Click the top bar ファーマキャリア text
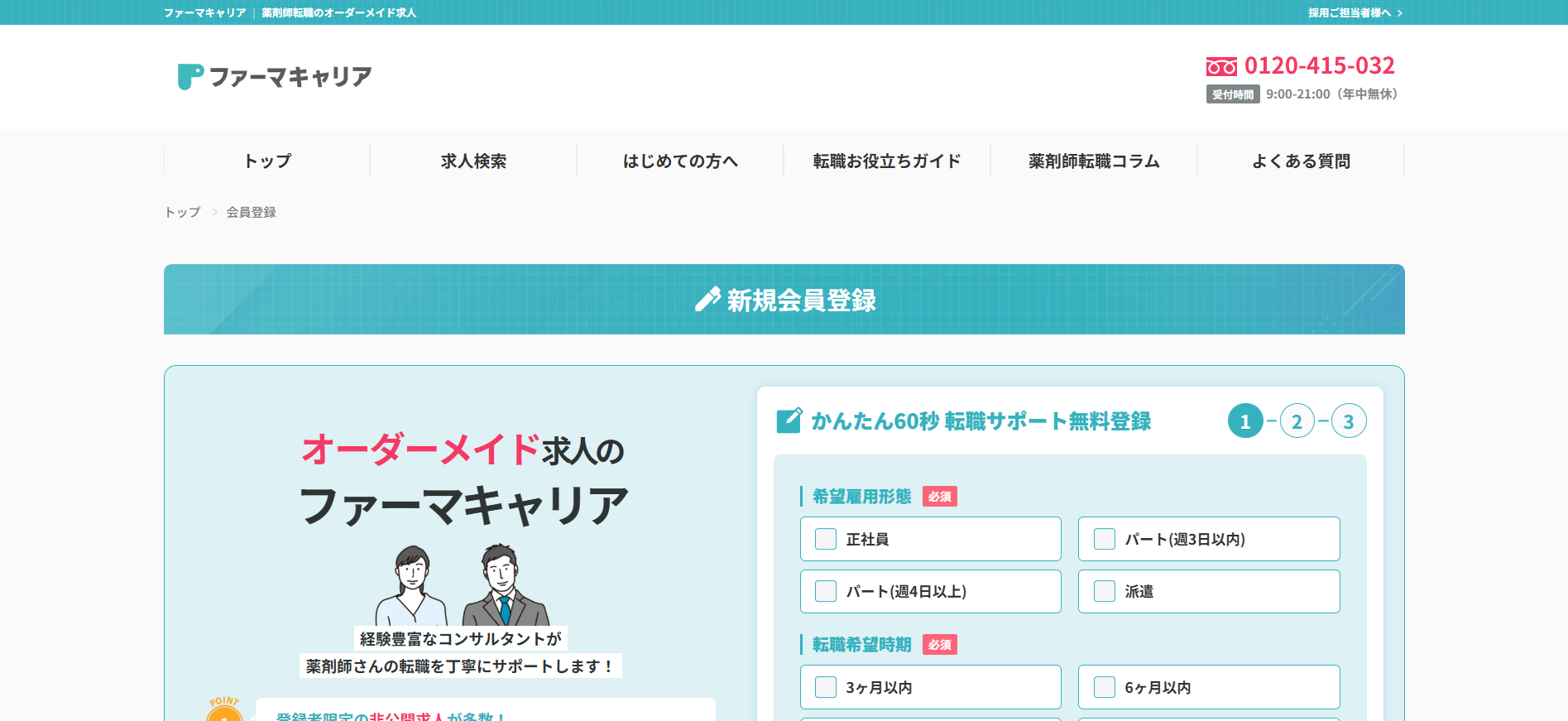This screenshot has width=1568, height=721. 205,12
